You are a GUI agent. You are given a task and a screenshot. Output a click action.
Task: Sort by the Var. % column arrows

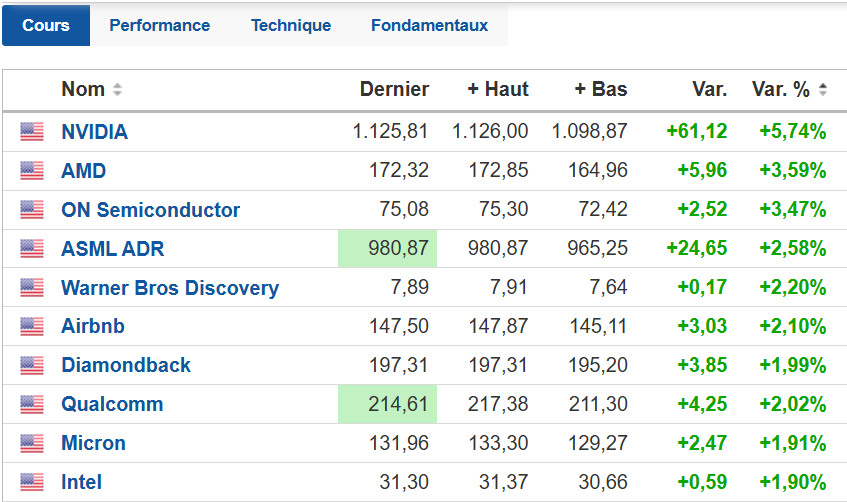(823, 90)
